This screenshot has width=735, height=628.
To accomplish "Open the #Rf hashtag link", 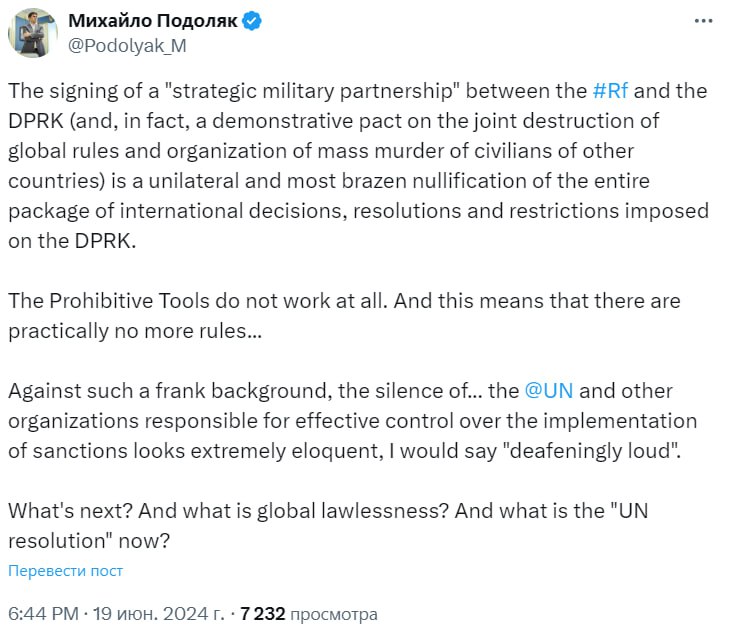I will click(610, 91).
